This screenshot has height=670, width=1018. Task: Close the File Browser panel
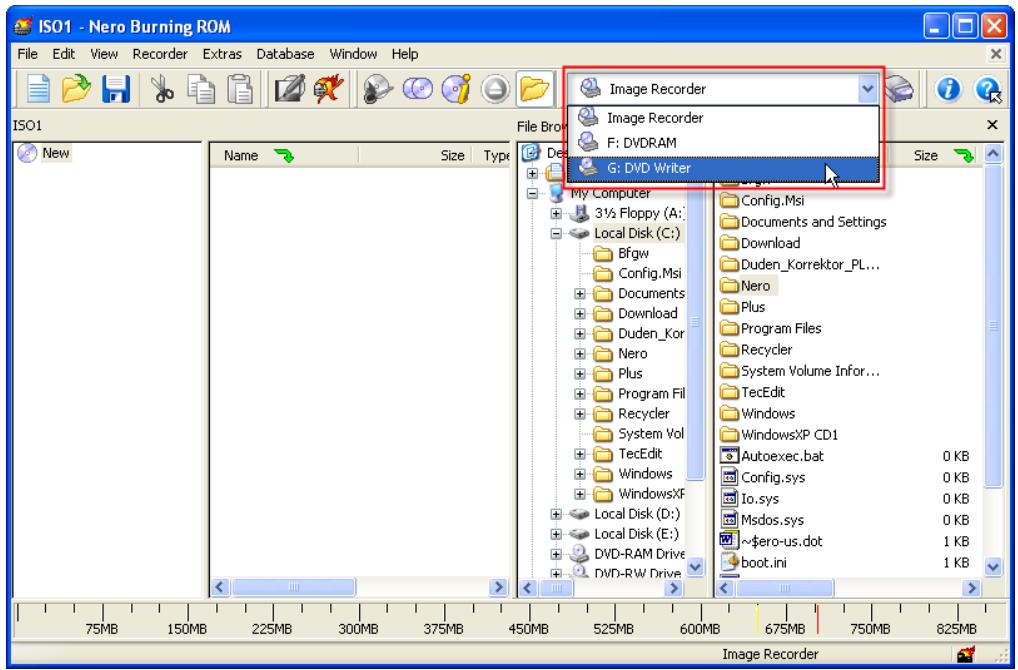click(x=992, y=125)
